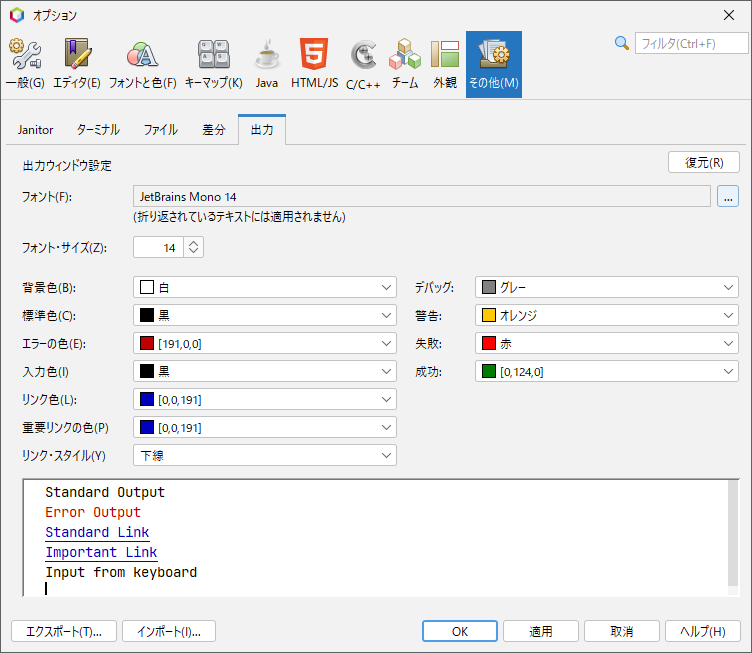Open the キーマップ(K) Keymap category

[x=213, y=65]
